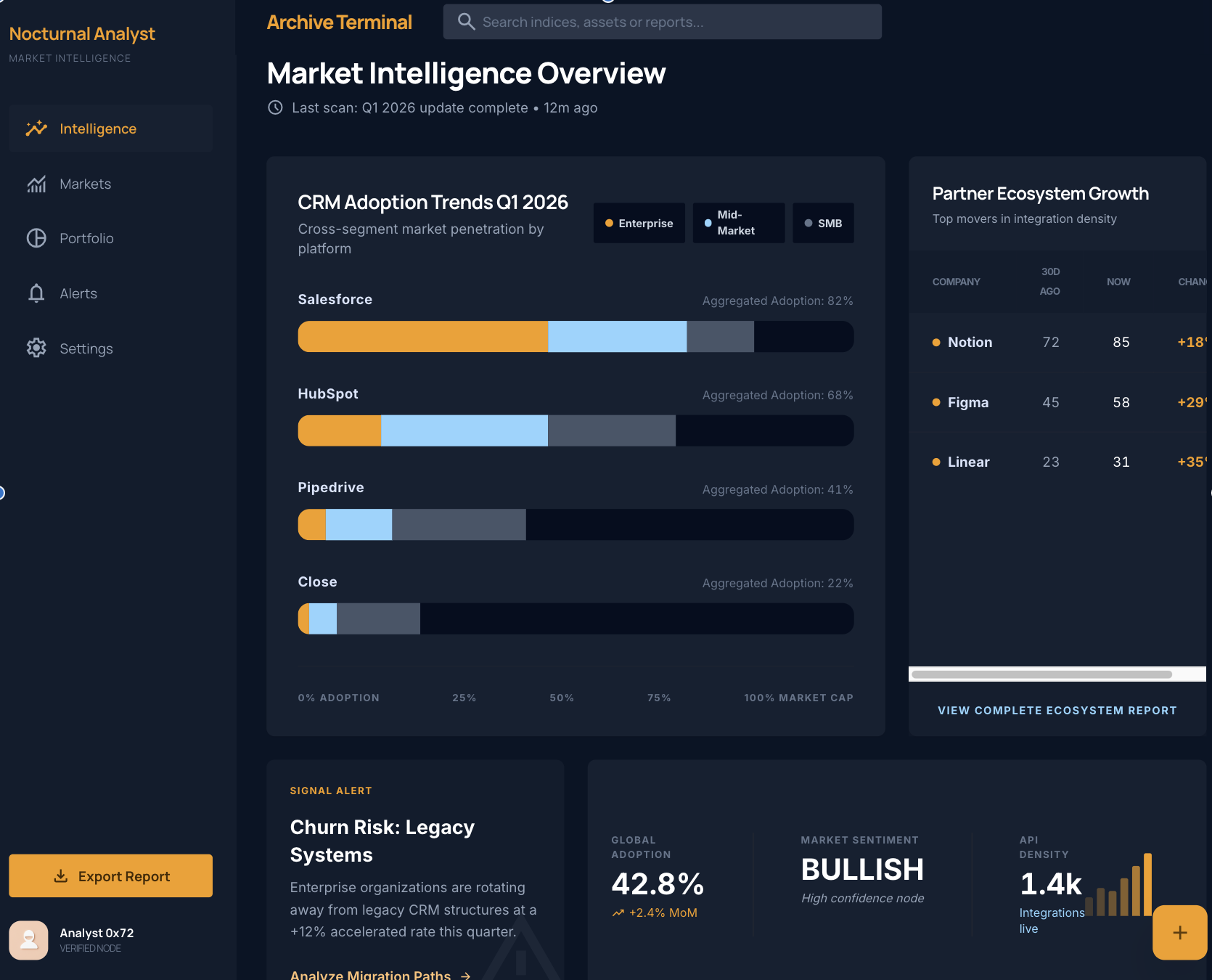Click the Alerts bell icon
The width and height of the screenshot is (1212, 980).
point(36,293)
